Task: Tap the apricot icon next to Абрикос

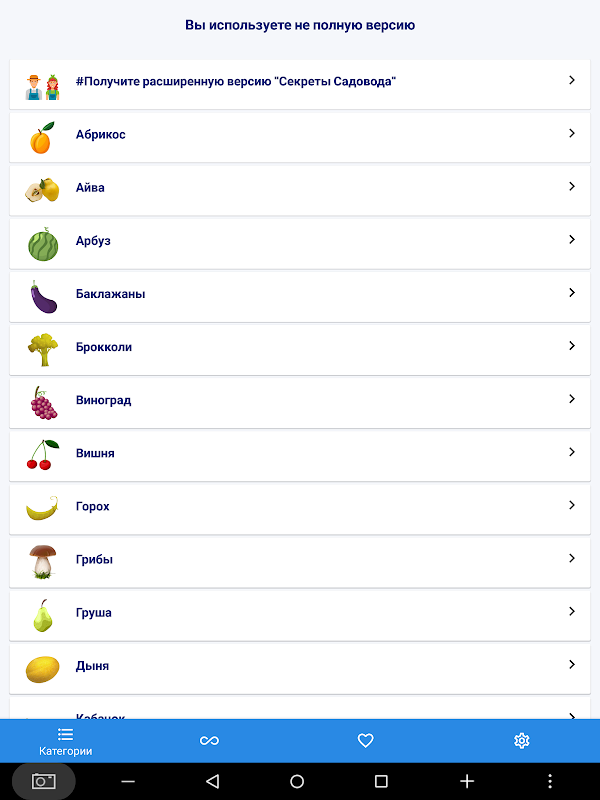Action: coord(42,138)
